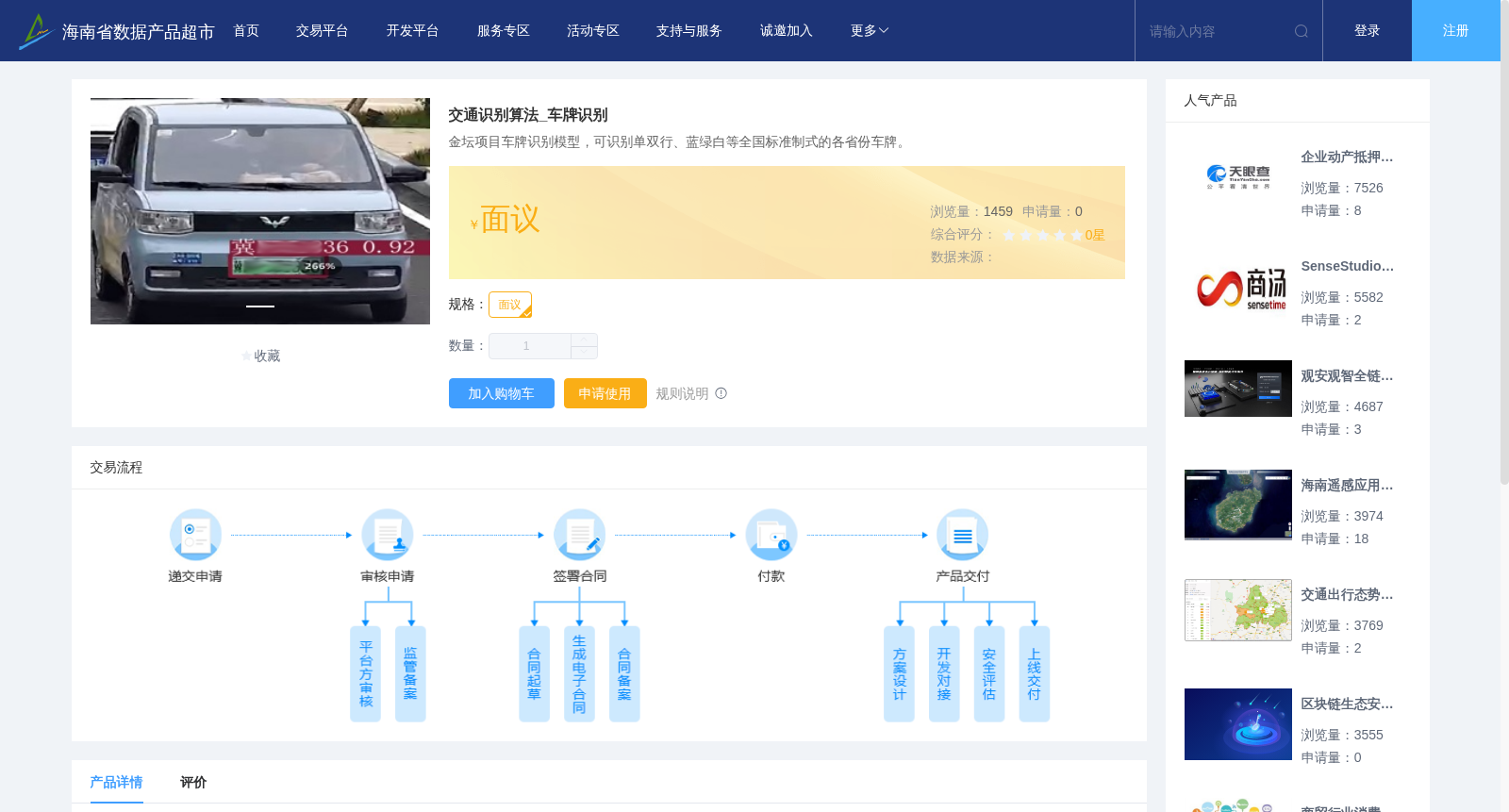Expand the 更多 dropdown menu
This screenshot has height=812, width=1509.
870,31
